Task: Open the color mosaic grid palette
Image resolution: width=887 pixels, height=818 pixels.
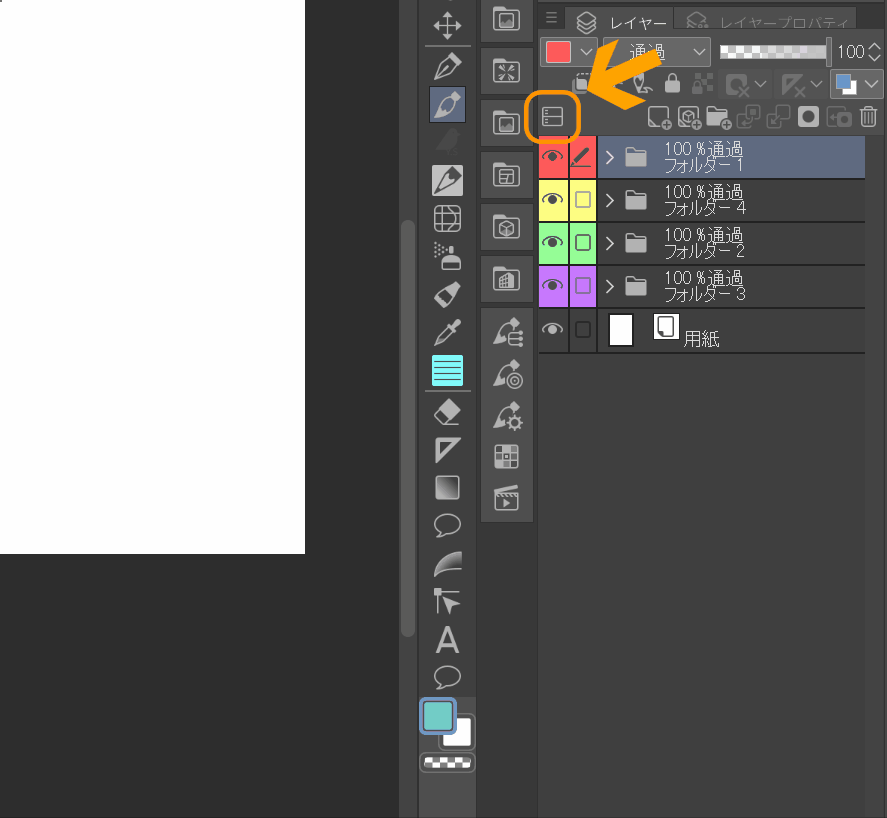Action: click(506, 457)
